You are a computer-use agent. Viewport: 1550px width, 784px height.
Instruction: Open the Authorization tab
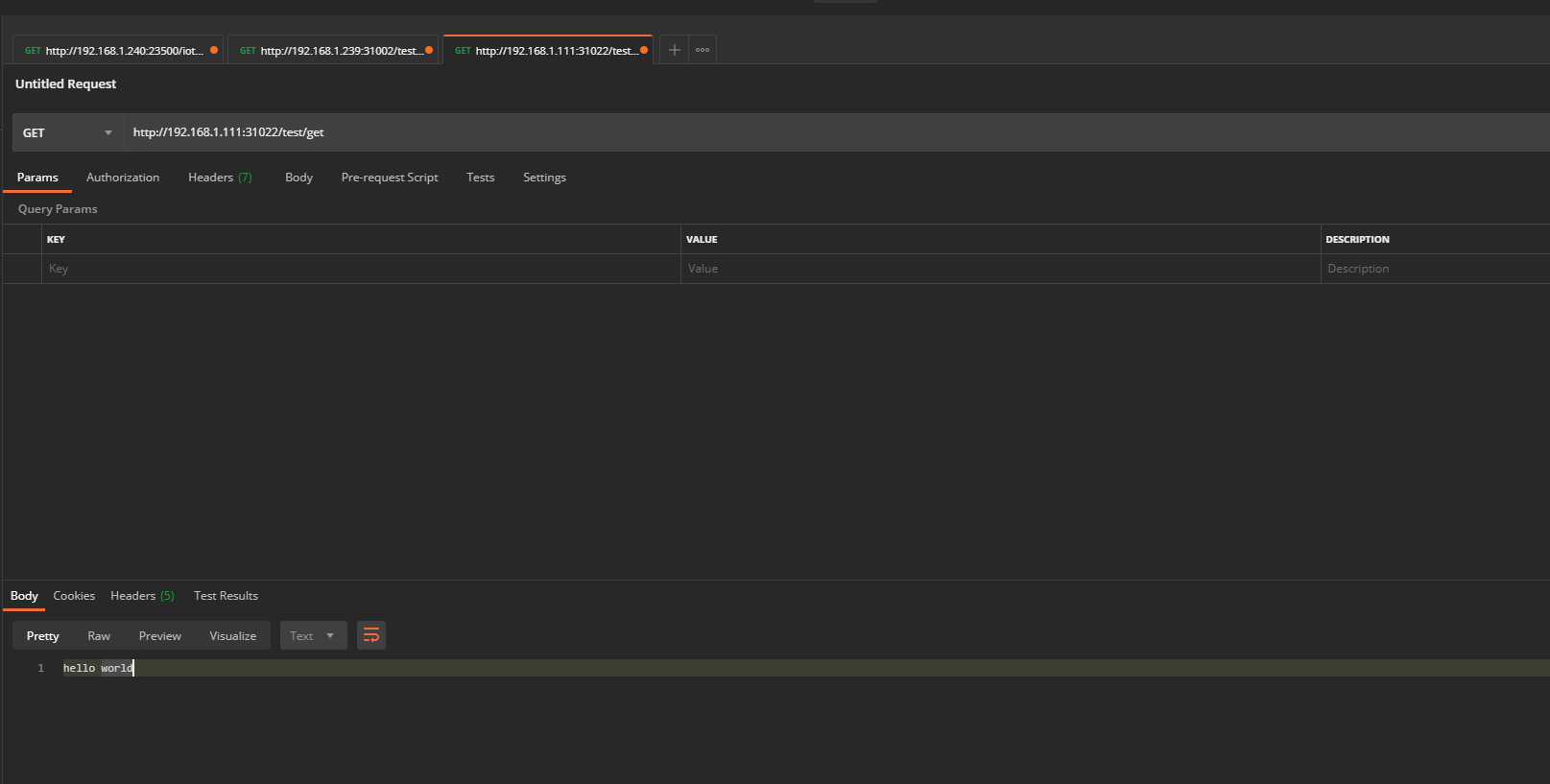click(123, 178)
